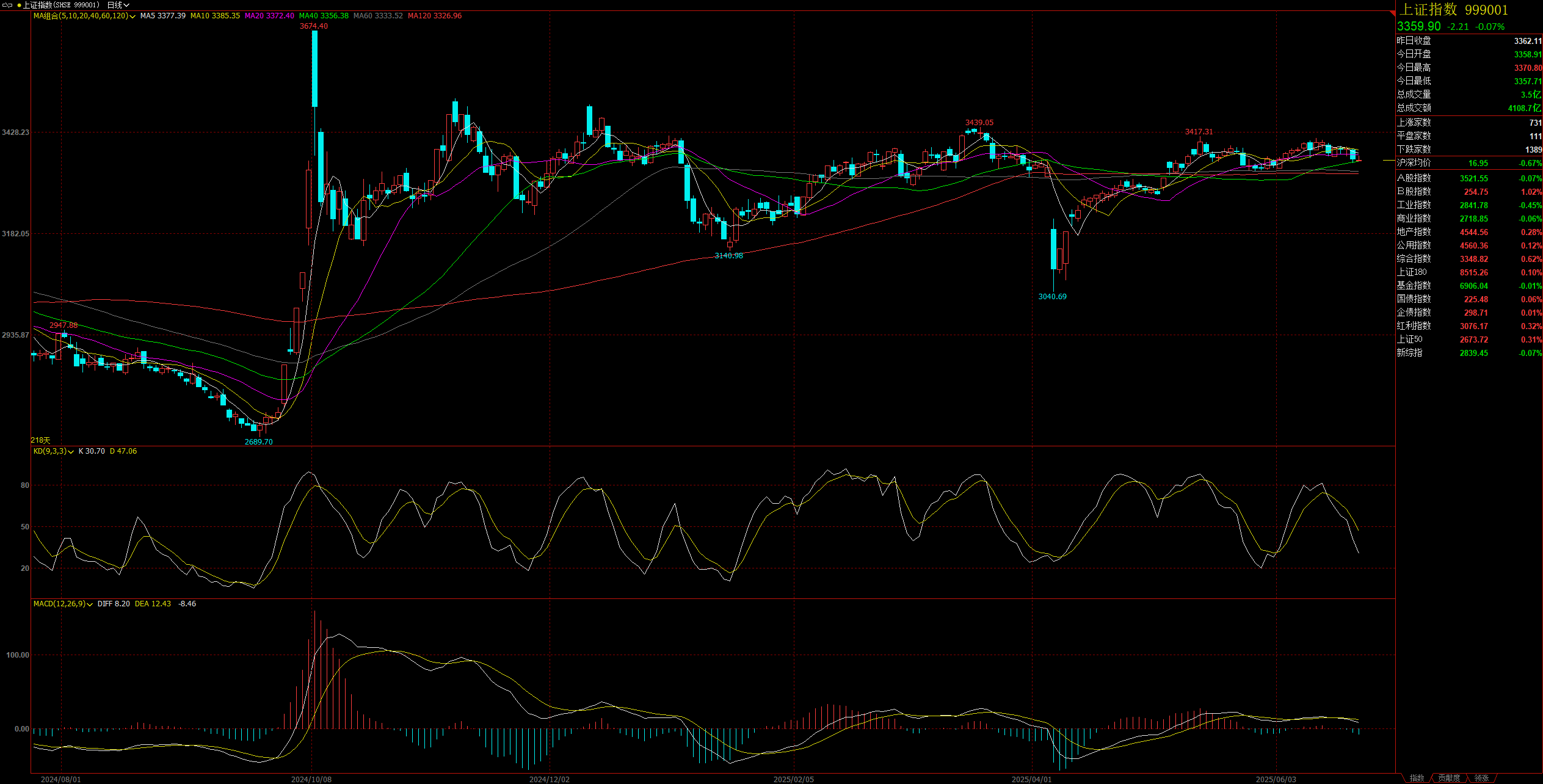
Task: Click the MA120 legend label
Action: [434, 16]
